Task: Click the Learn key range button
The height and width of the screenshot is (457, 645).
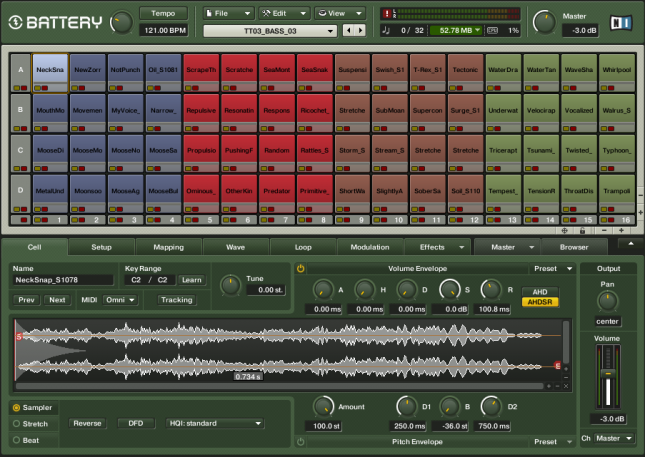Action: coord(192,281)
